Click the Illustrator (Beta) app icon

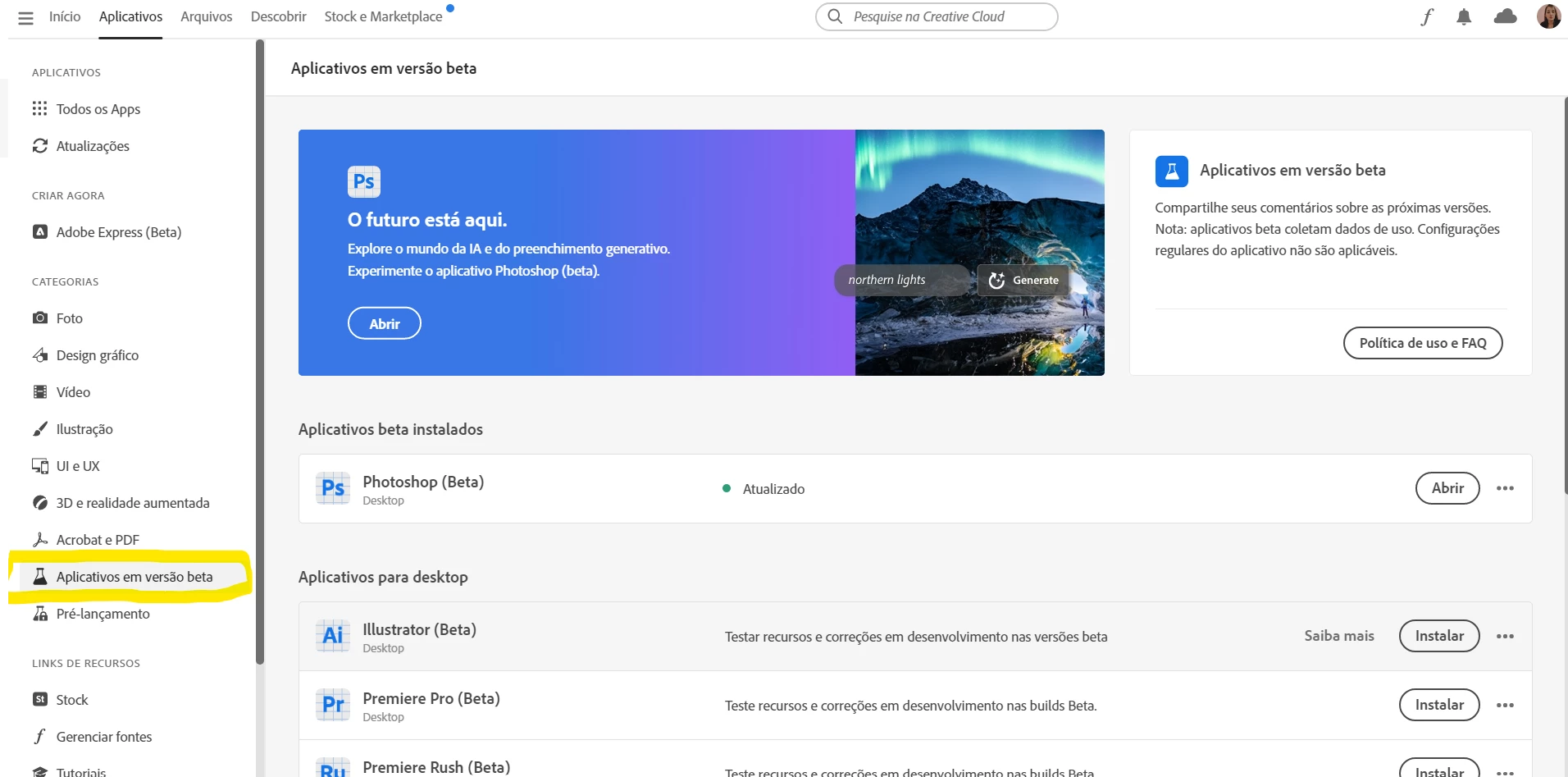click(x=333, y=636)
